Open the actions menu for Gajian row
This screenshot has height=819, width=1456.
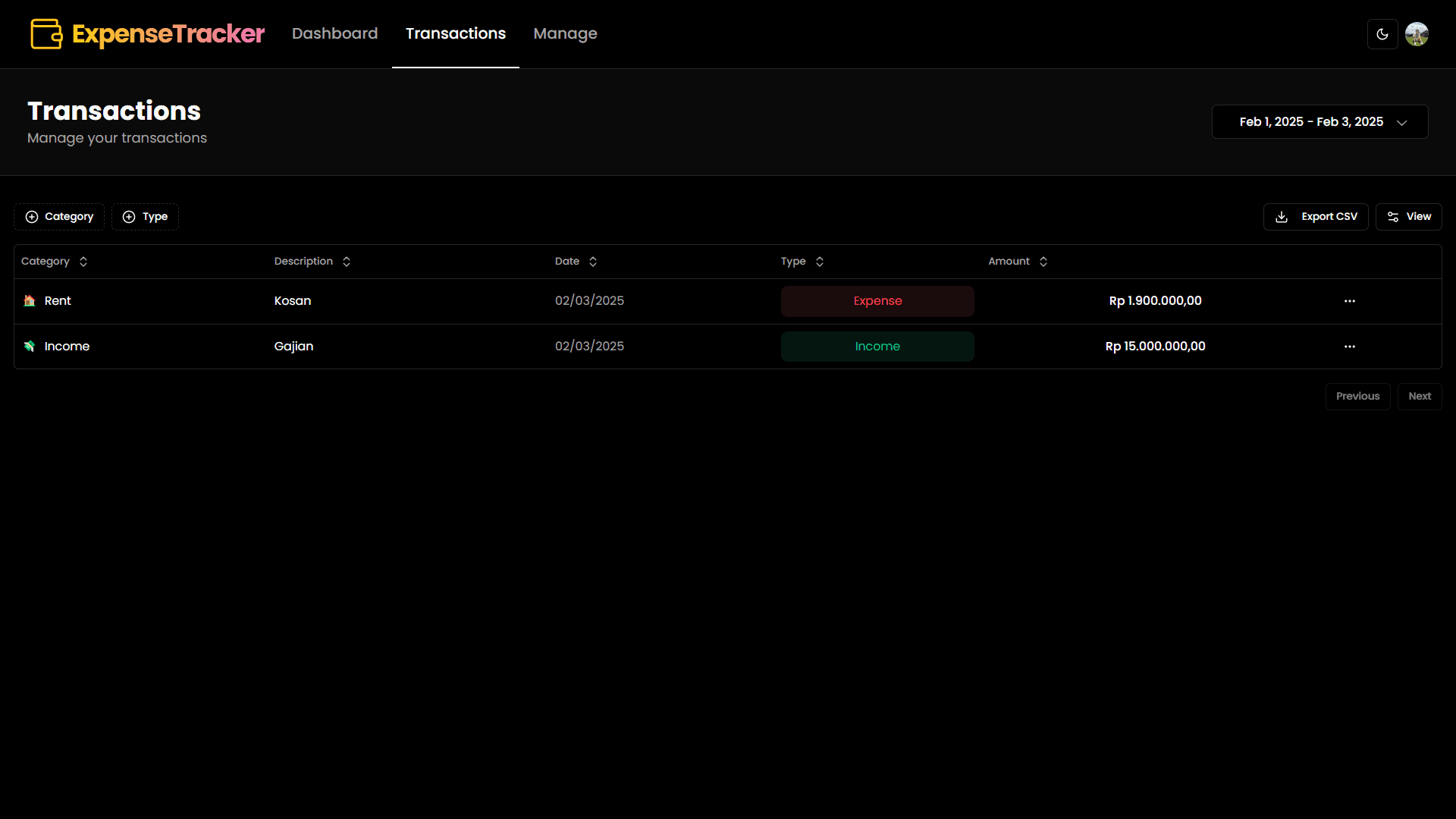point(1350,347)
